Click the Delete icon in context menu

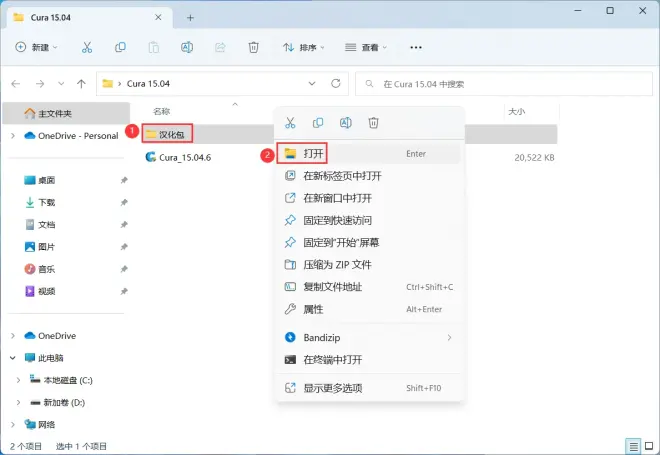coord(373,122)
